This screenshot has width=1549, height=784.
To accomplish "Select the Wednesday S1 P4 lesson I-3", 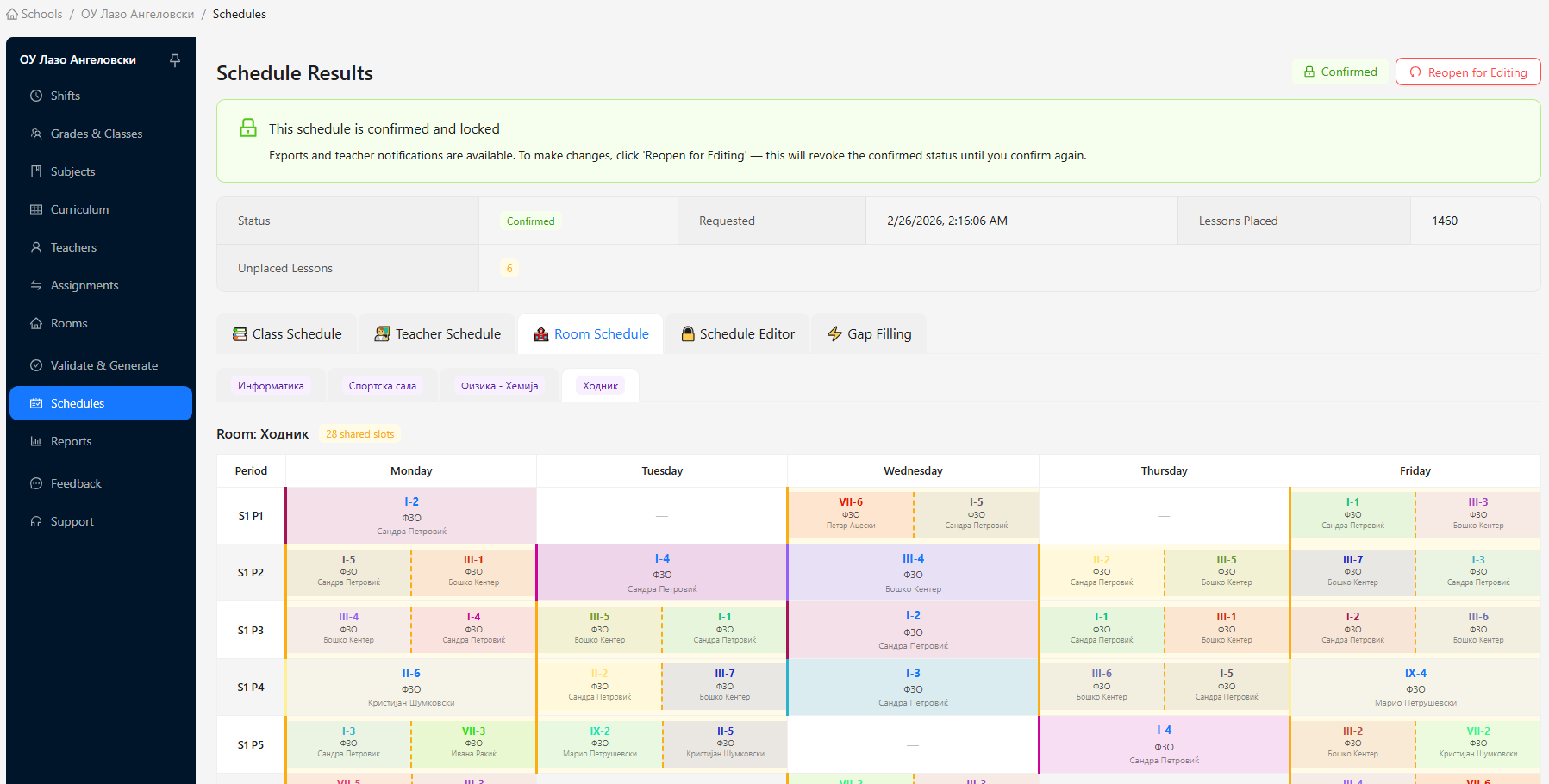I will (913, 688).
